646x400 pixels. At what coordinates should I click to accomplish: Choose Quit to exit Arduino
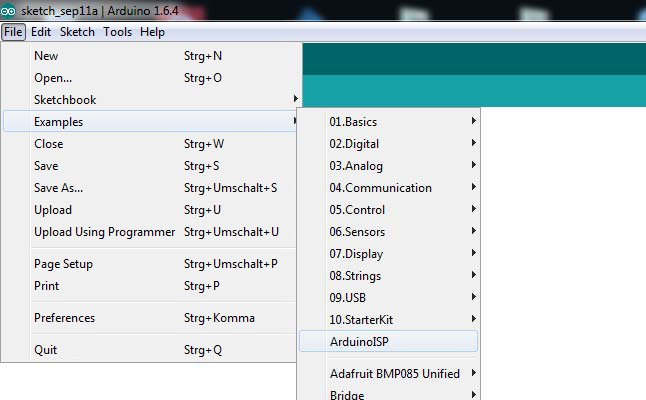(x=150, y=350)
